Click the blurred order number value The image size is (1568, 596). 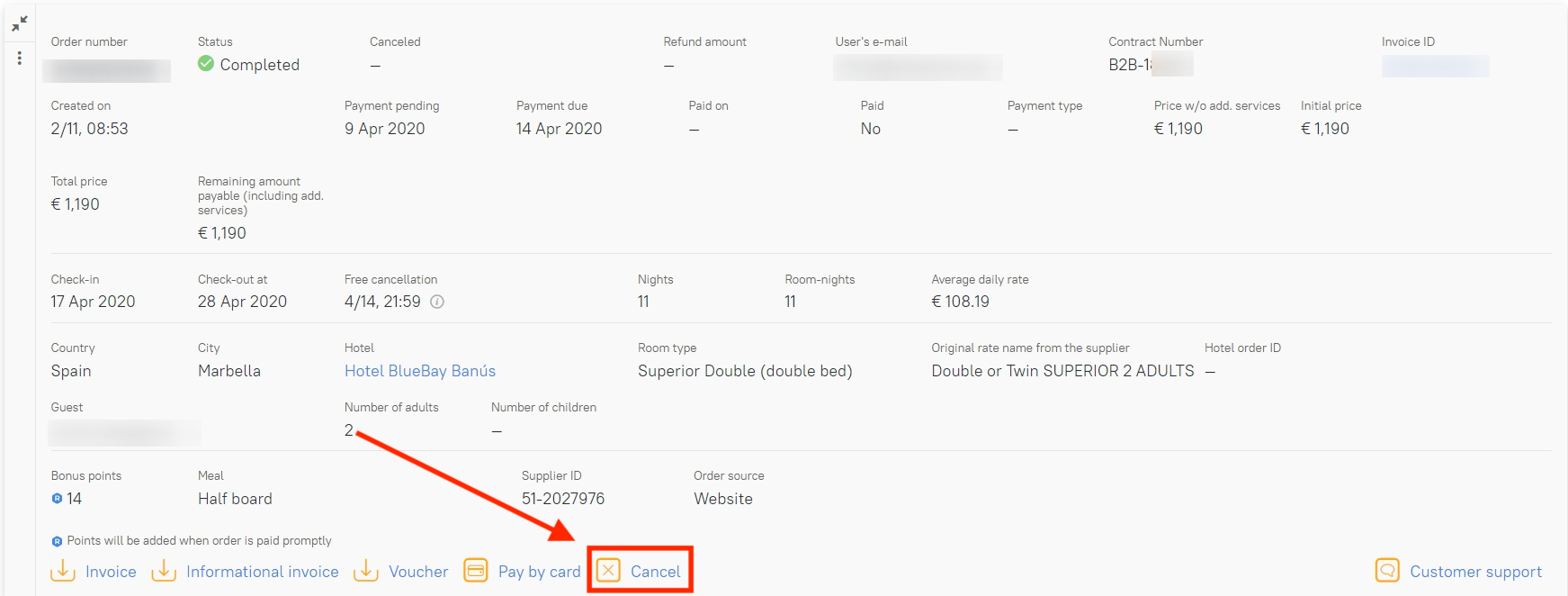(106, 70)
